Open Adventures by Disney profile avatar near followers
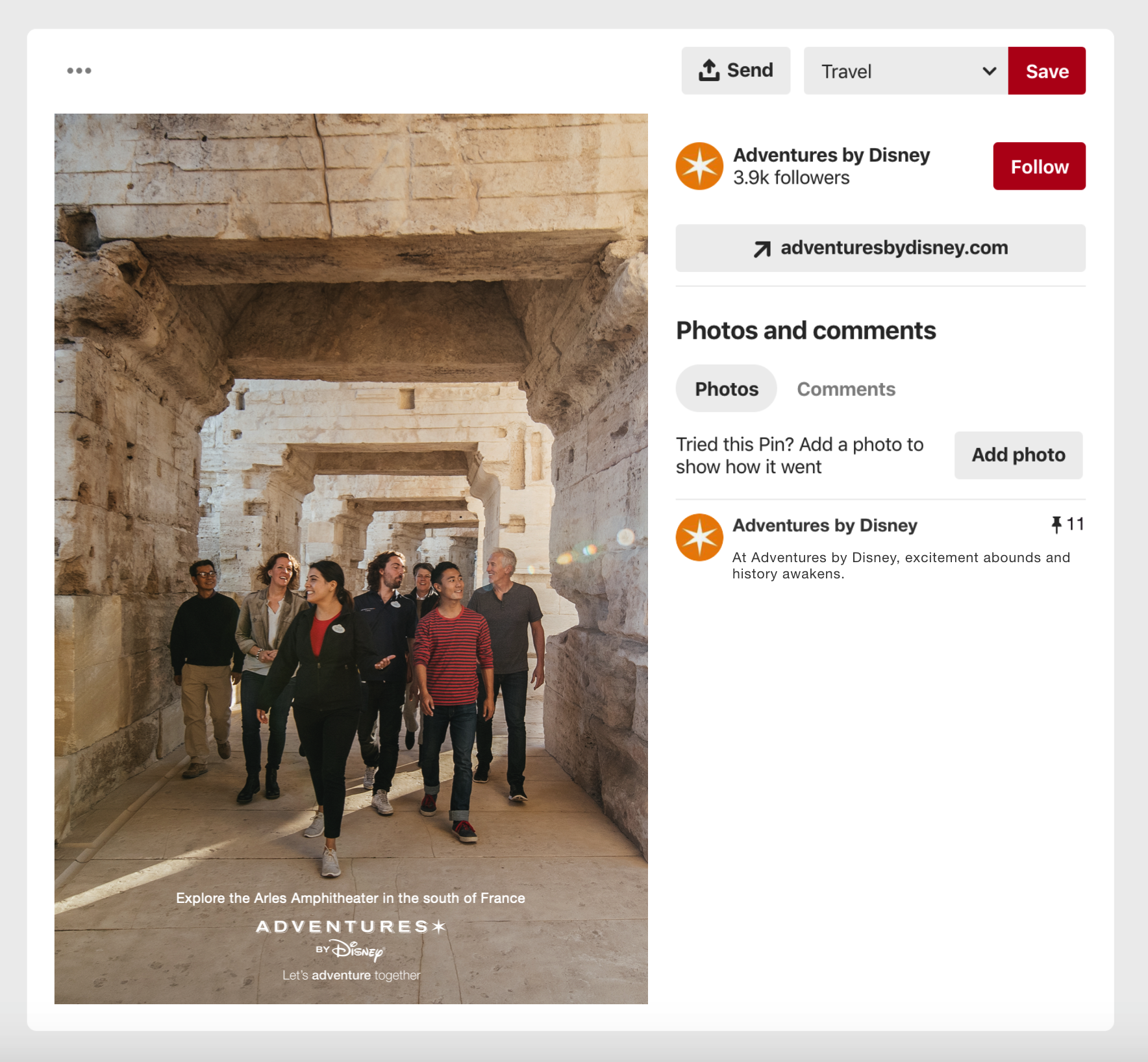 tap(699, 166)
